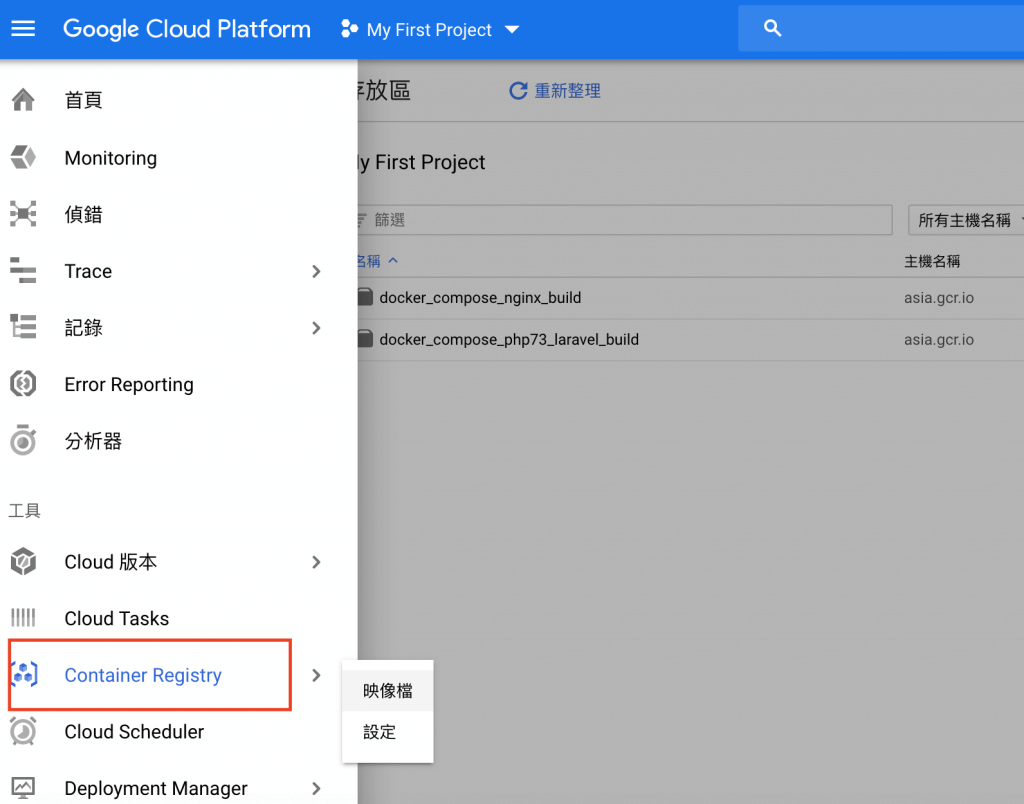Open Cloud 版本 menu entry
1024x804 pixels.
coord(110,562)
